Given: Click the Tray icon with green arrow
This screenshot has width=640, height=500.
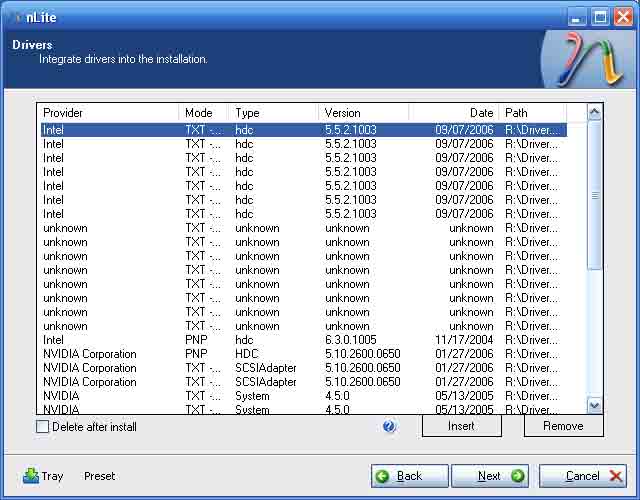Looking at the screenshot, I should point(31,476).
